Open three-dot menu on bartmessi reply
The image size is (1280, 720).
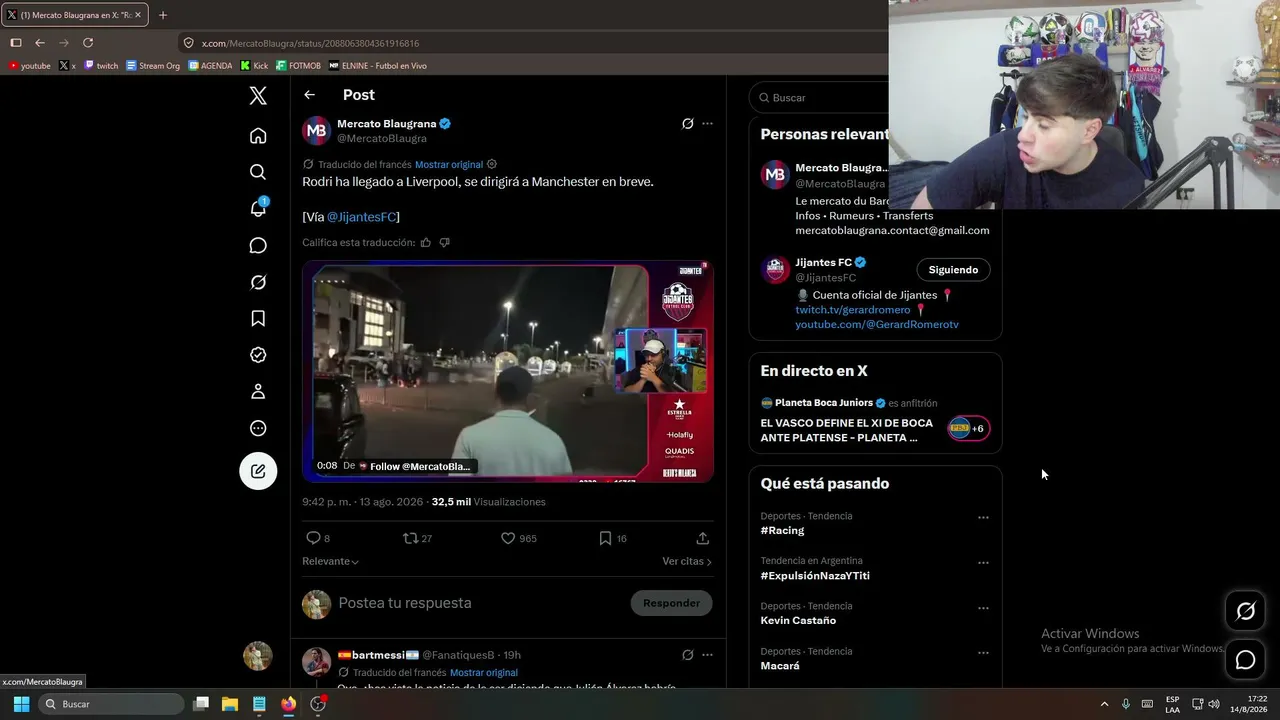(x=707, y=655)
